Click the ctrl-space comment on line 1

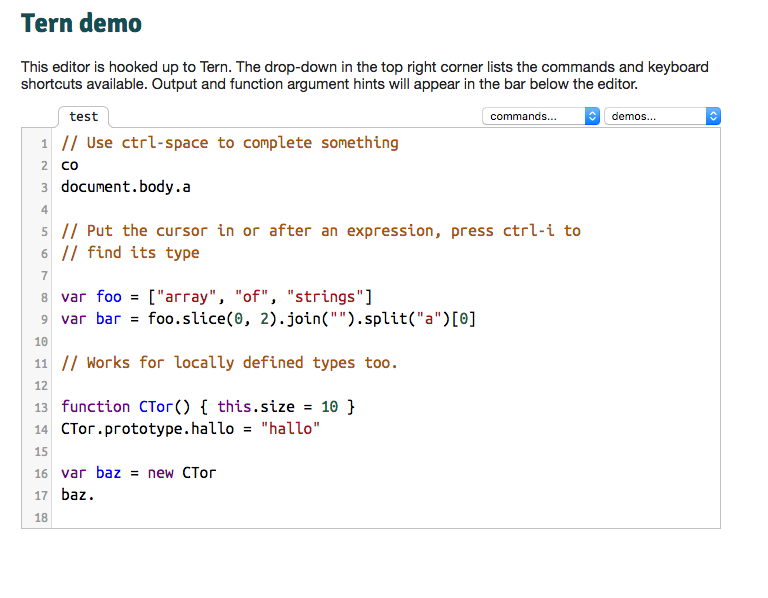[229, 143]
